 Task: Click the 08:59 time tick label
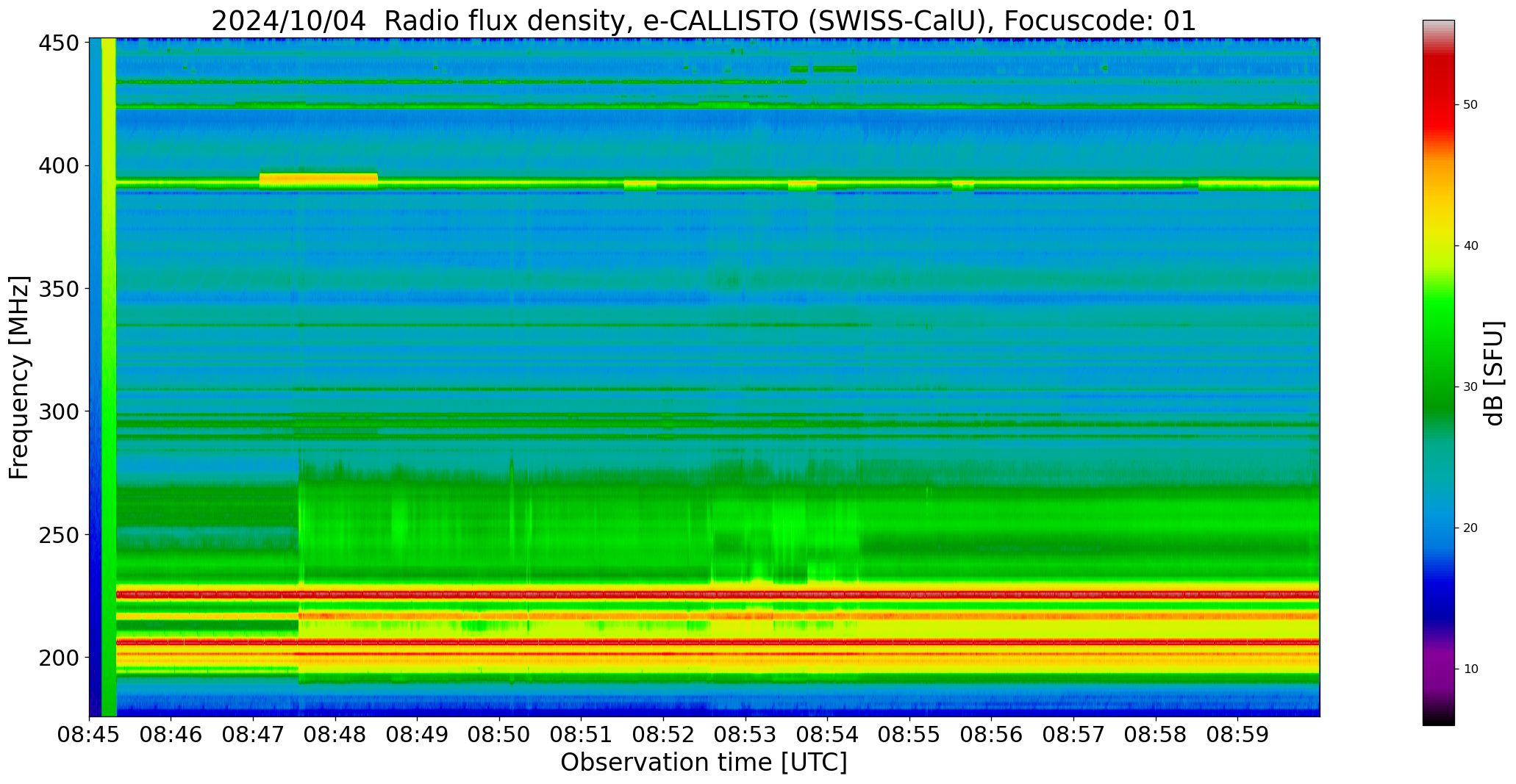pos(1237,735)
